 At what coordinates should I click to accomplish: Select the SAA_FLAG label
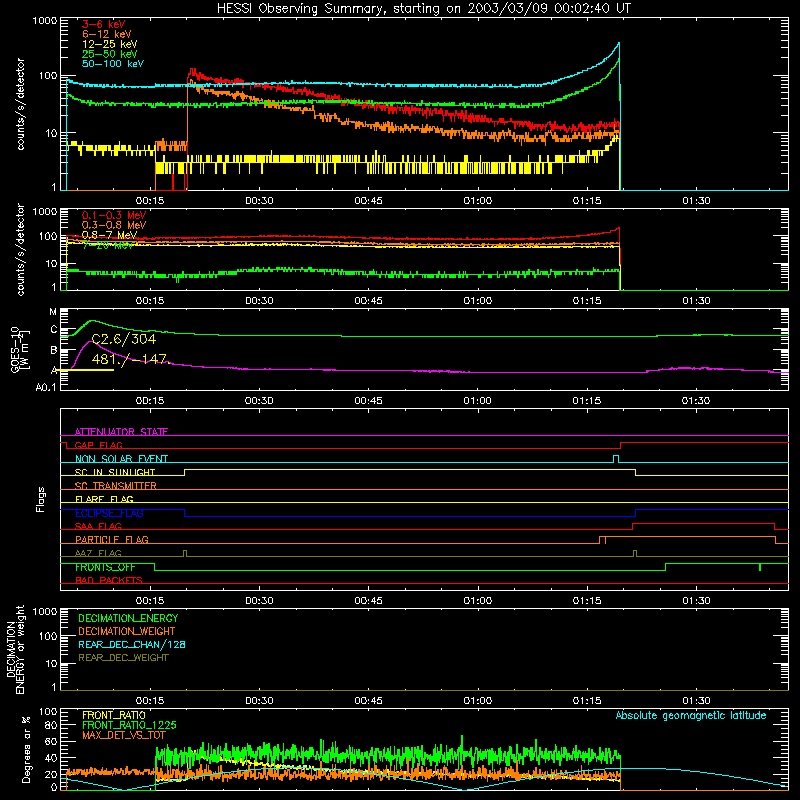98,526
